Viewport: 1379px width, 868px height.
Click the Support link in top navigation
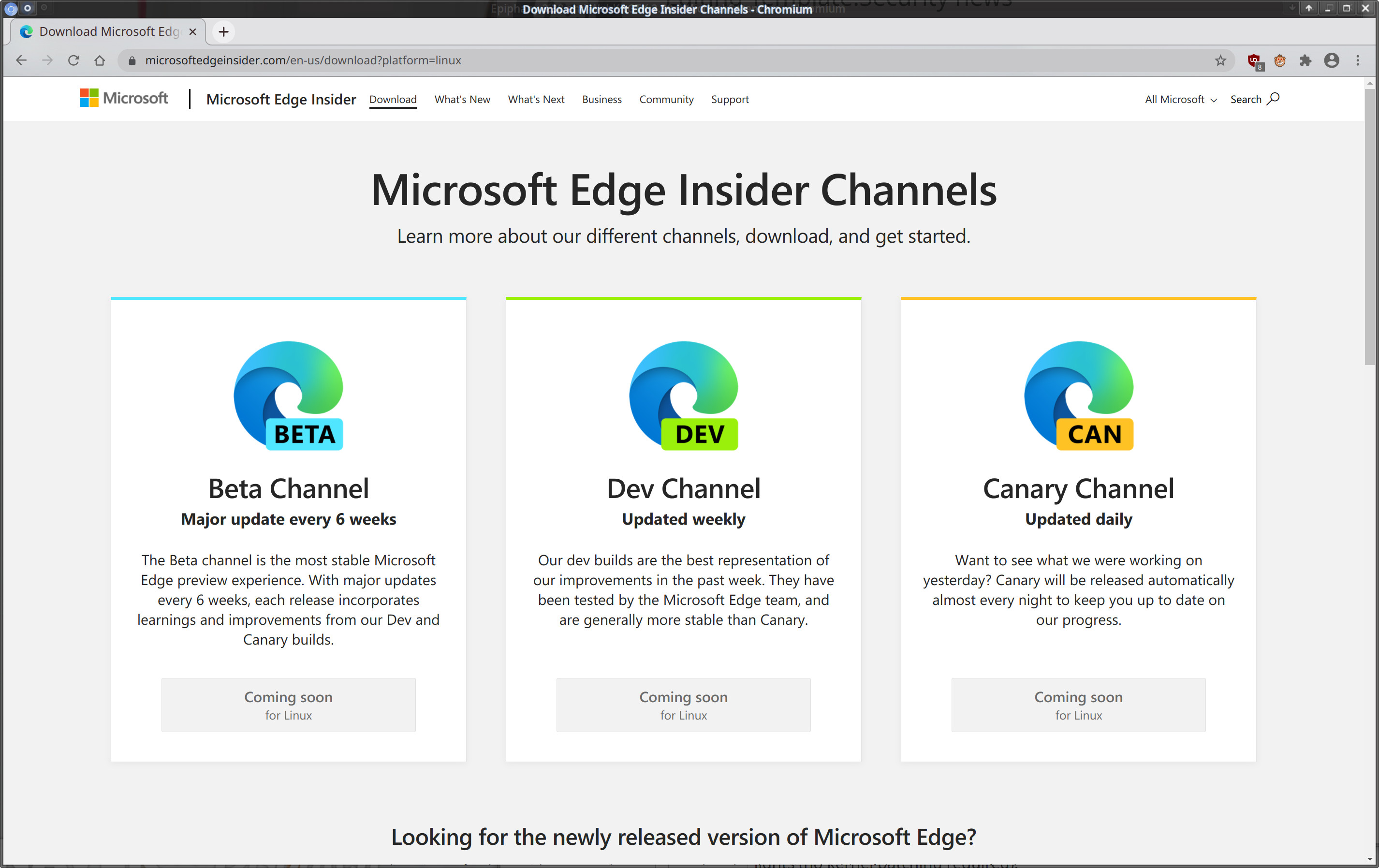tap(728, 99)
